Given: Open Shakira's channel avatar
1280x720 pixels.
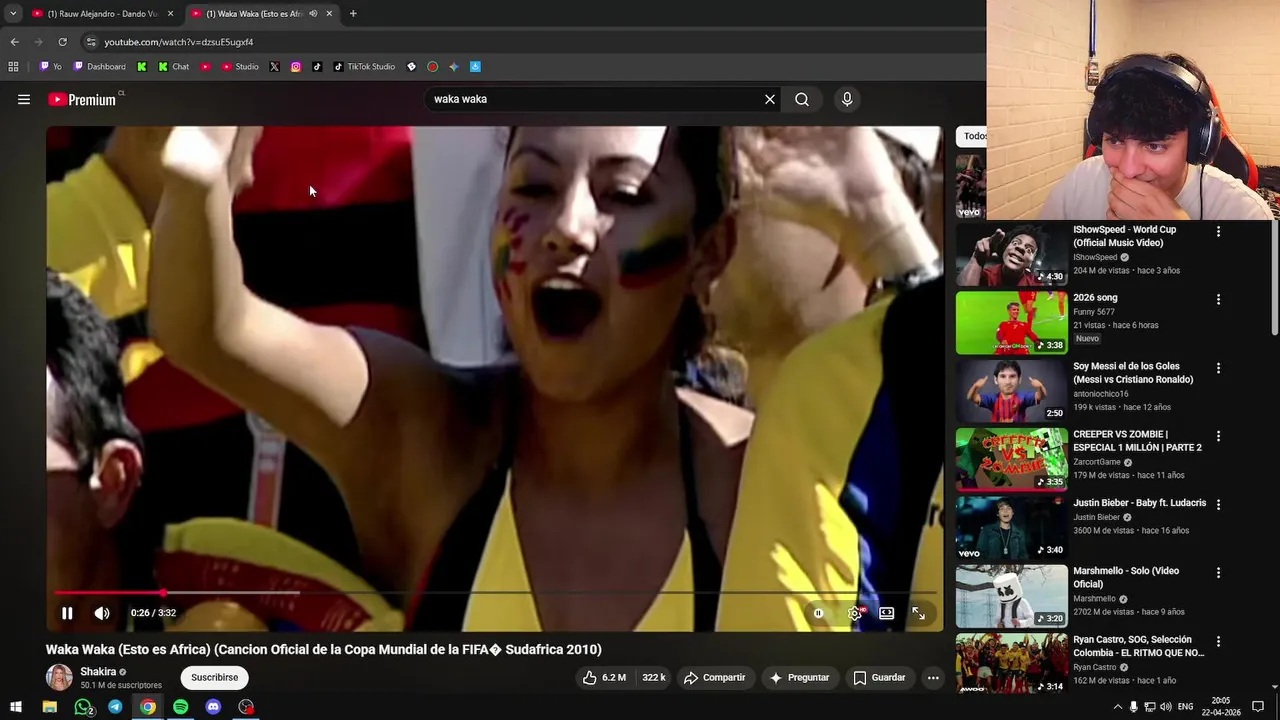Looking at the screenshot, I should pyautogui.click(x=59, y=677).
